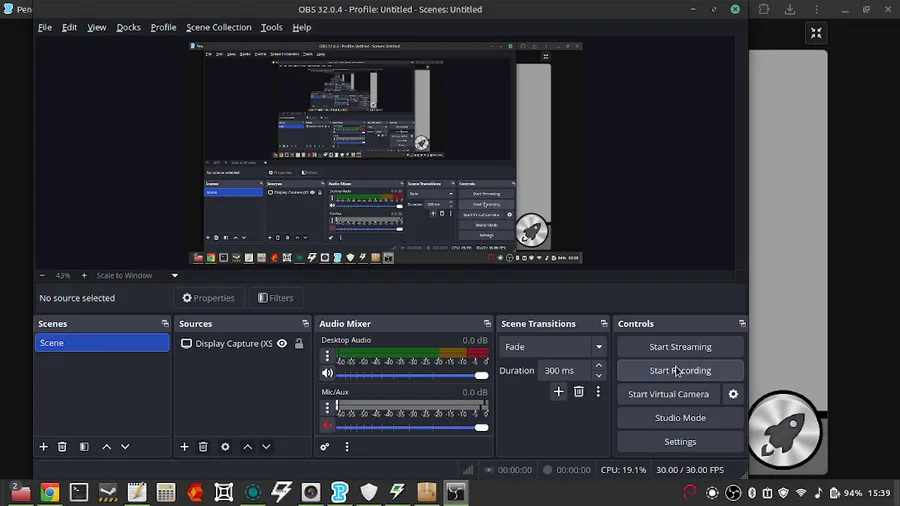The image size is (900, 506).
Task: Click the collapse arrows icon right of OBS
Action: (x=816, y=33)
